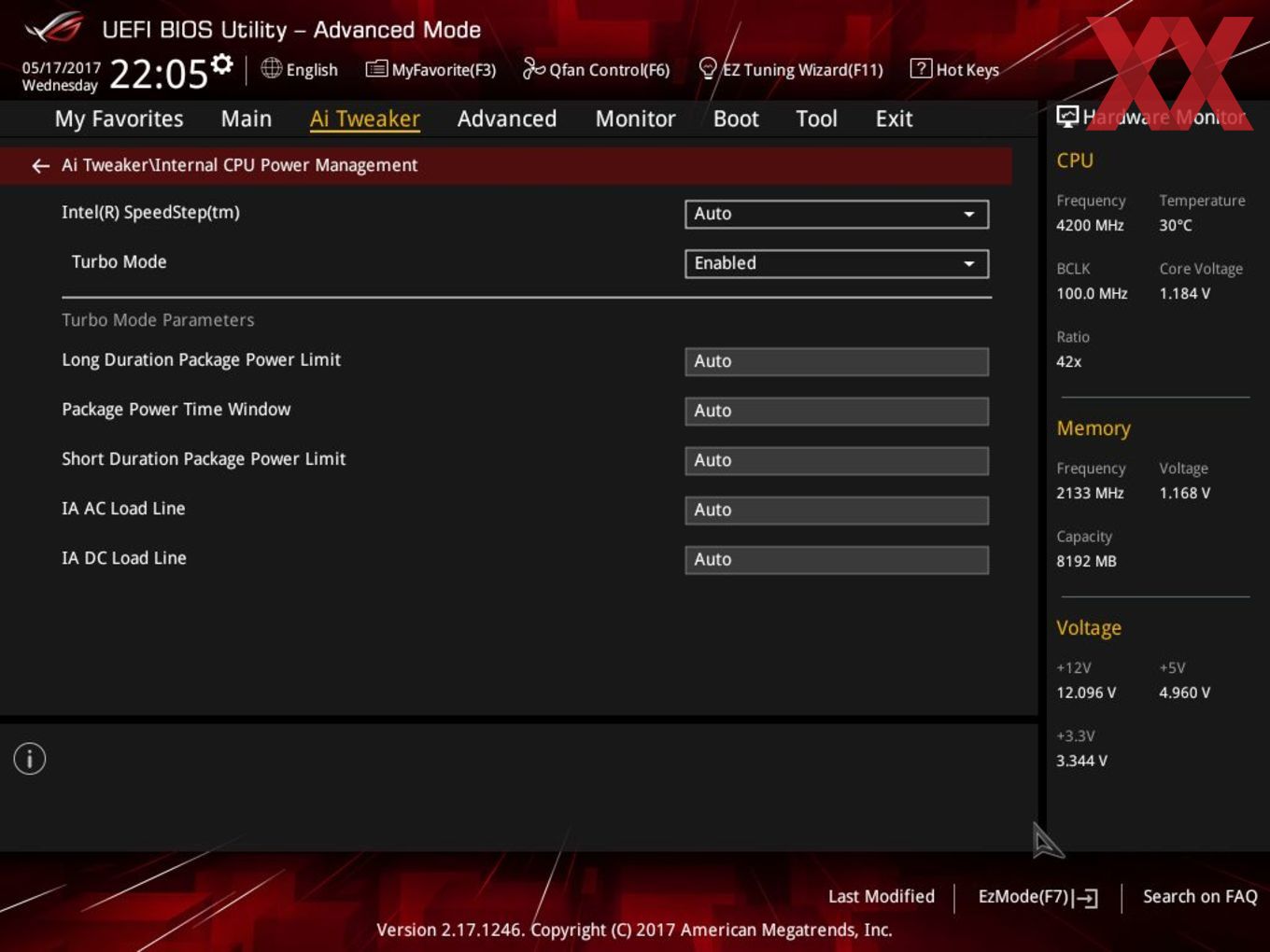Edit IA AC Load Line field
Viewport: 1270px width, 952px height.
point(837,510)
